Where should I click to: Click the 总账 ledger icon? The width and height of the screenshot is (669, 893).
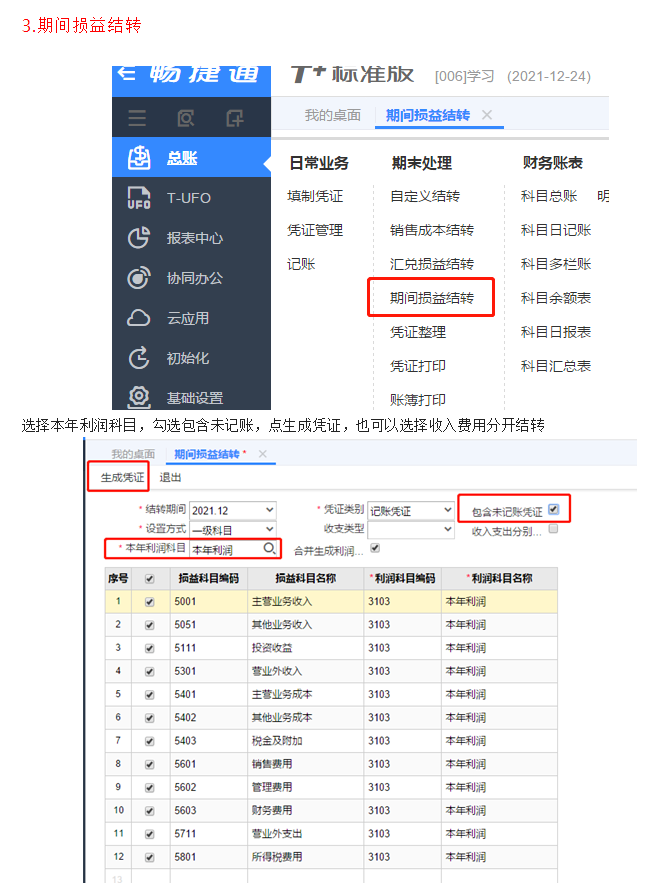click(139, 158)
